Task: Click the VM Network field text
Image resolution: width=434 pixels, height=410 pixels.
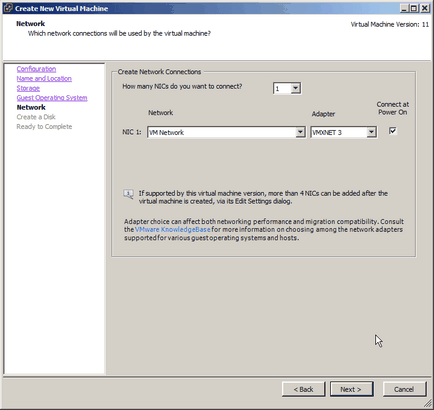Action: click(167, 132)
